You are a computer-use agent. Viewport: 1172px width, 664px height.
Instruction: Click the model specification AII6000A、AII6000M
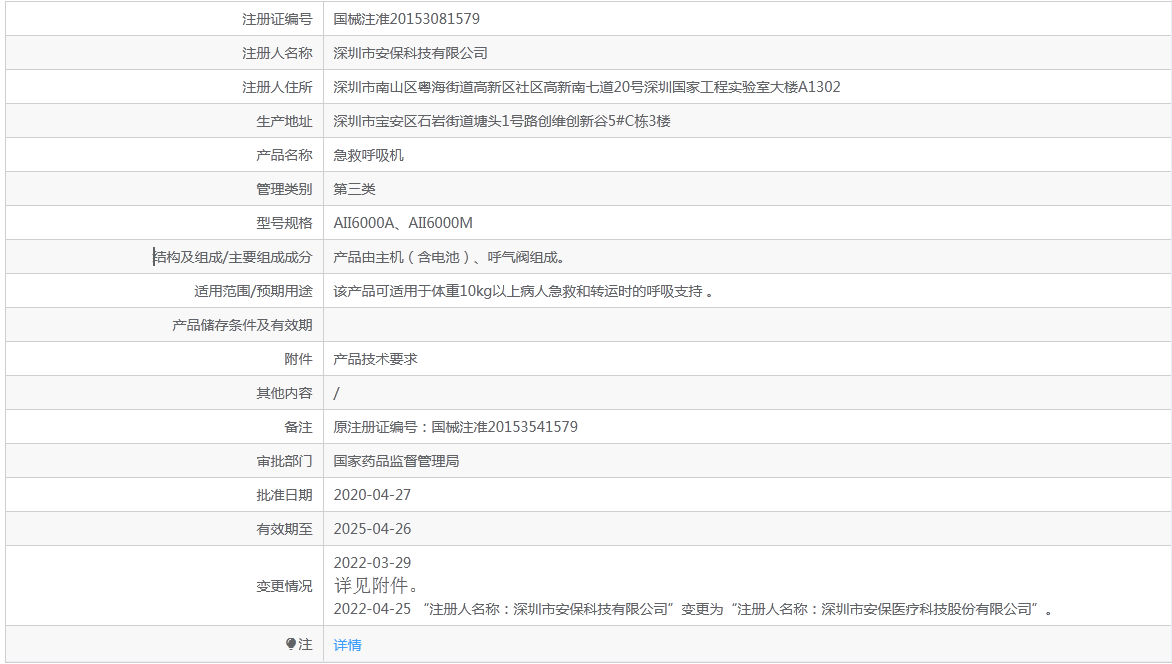(403, 223)
